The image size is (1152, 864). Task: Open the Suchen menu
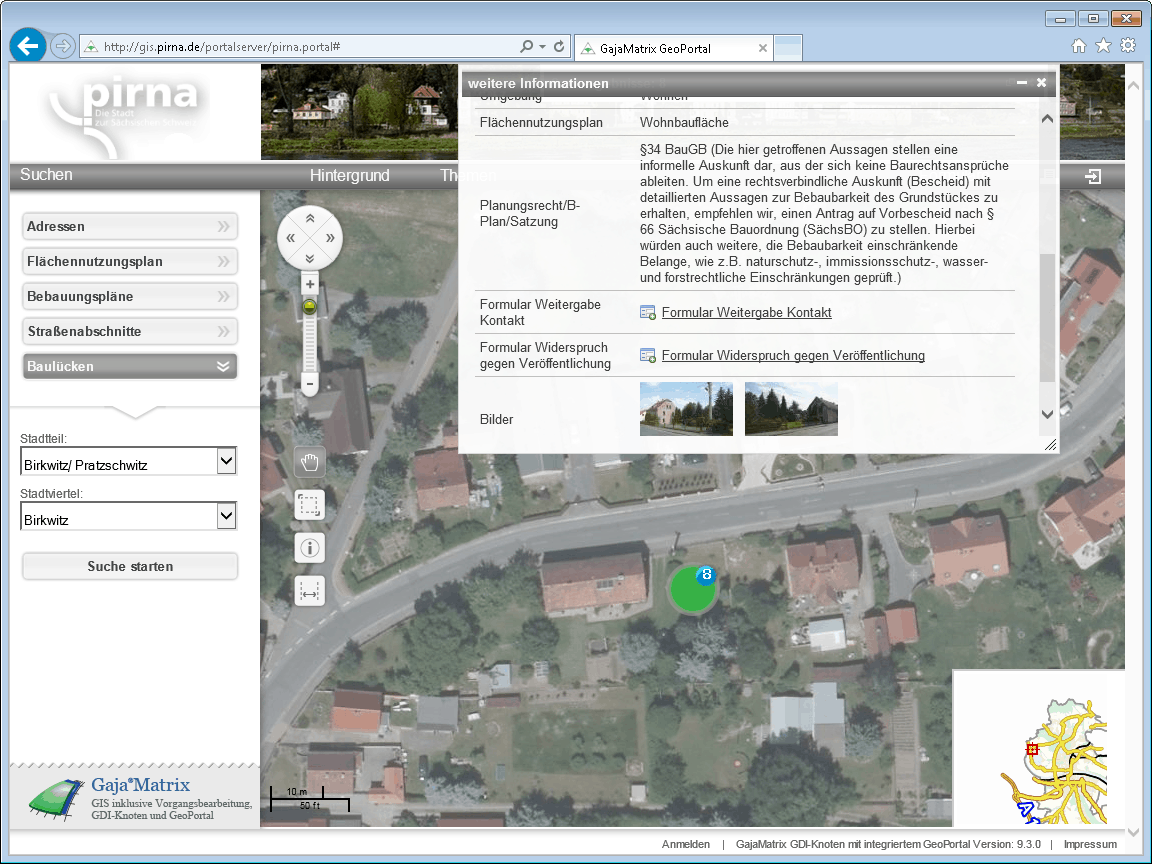(x=46, y=175)
